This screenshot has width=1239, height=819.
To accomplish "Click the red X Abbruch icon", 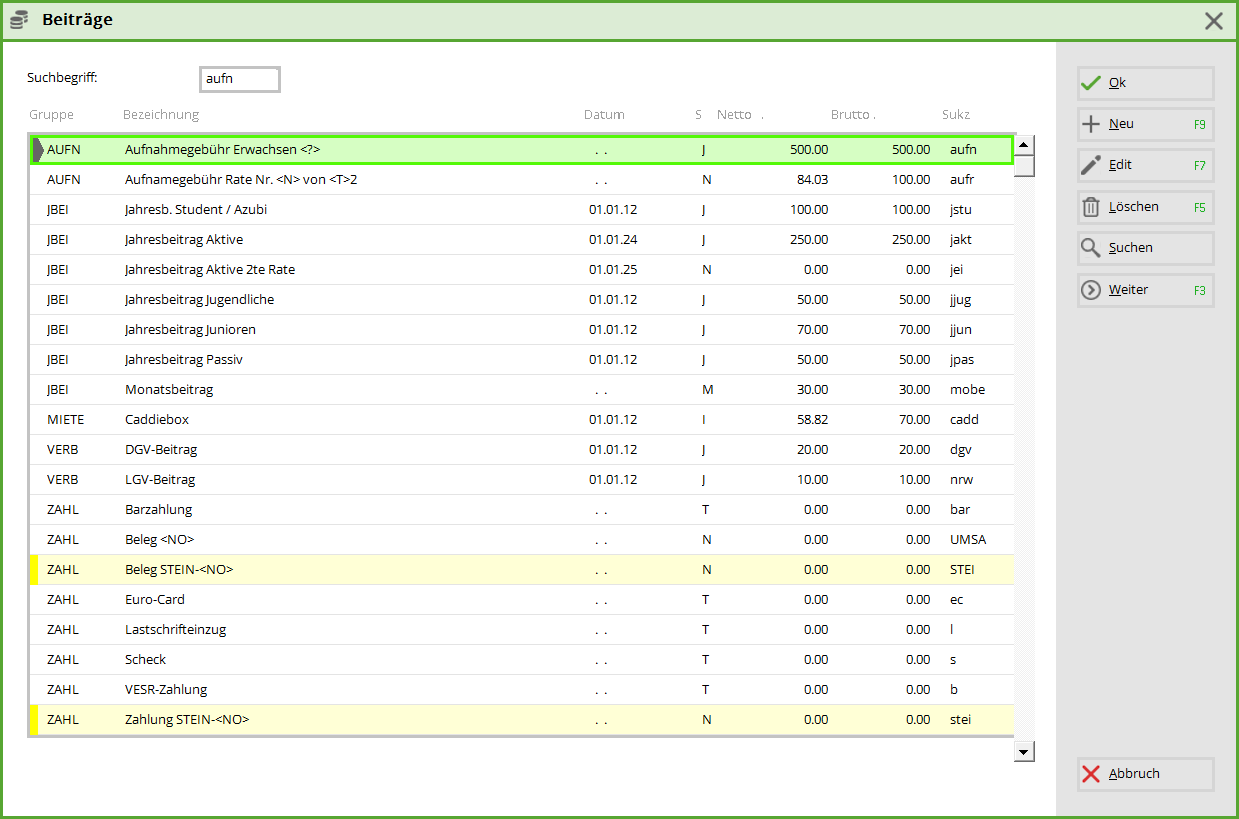I will tap(1091, 774).
